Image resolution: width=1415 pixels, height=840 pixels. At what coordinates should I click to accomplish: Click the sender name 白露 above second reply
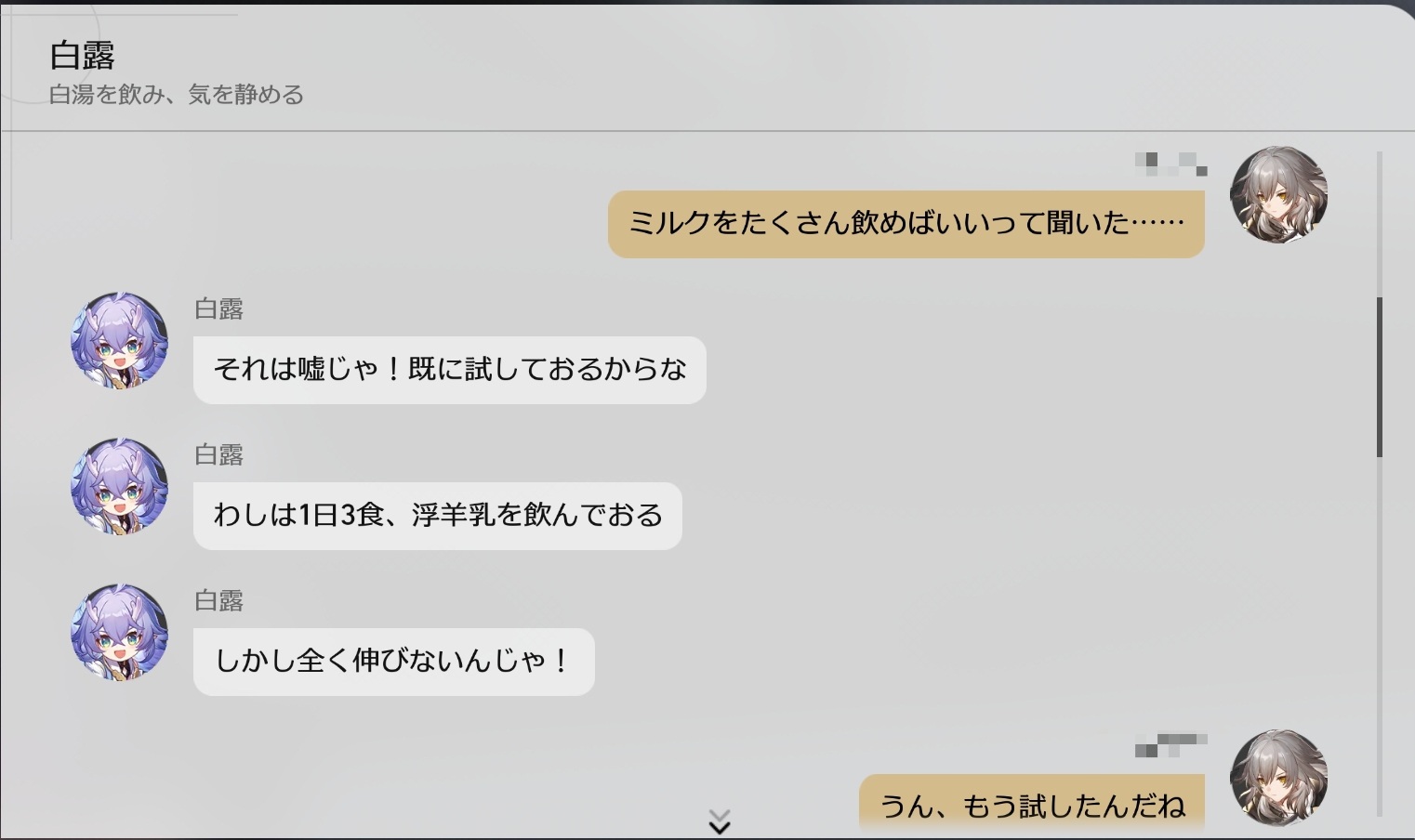219,455
